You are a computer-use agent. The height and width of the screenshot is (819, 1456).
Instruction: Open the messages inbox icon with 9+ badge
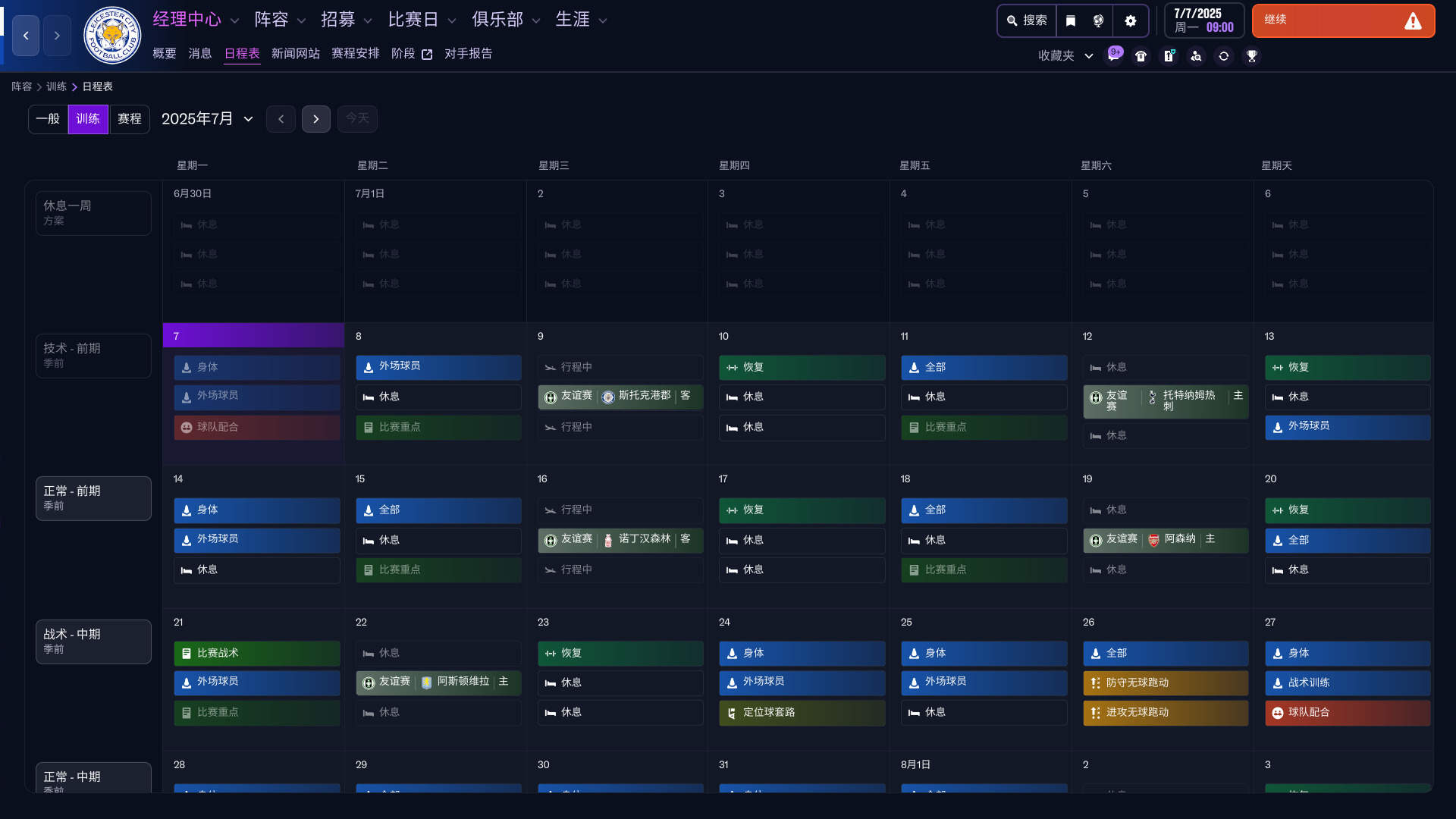(x=1113, y=55)
